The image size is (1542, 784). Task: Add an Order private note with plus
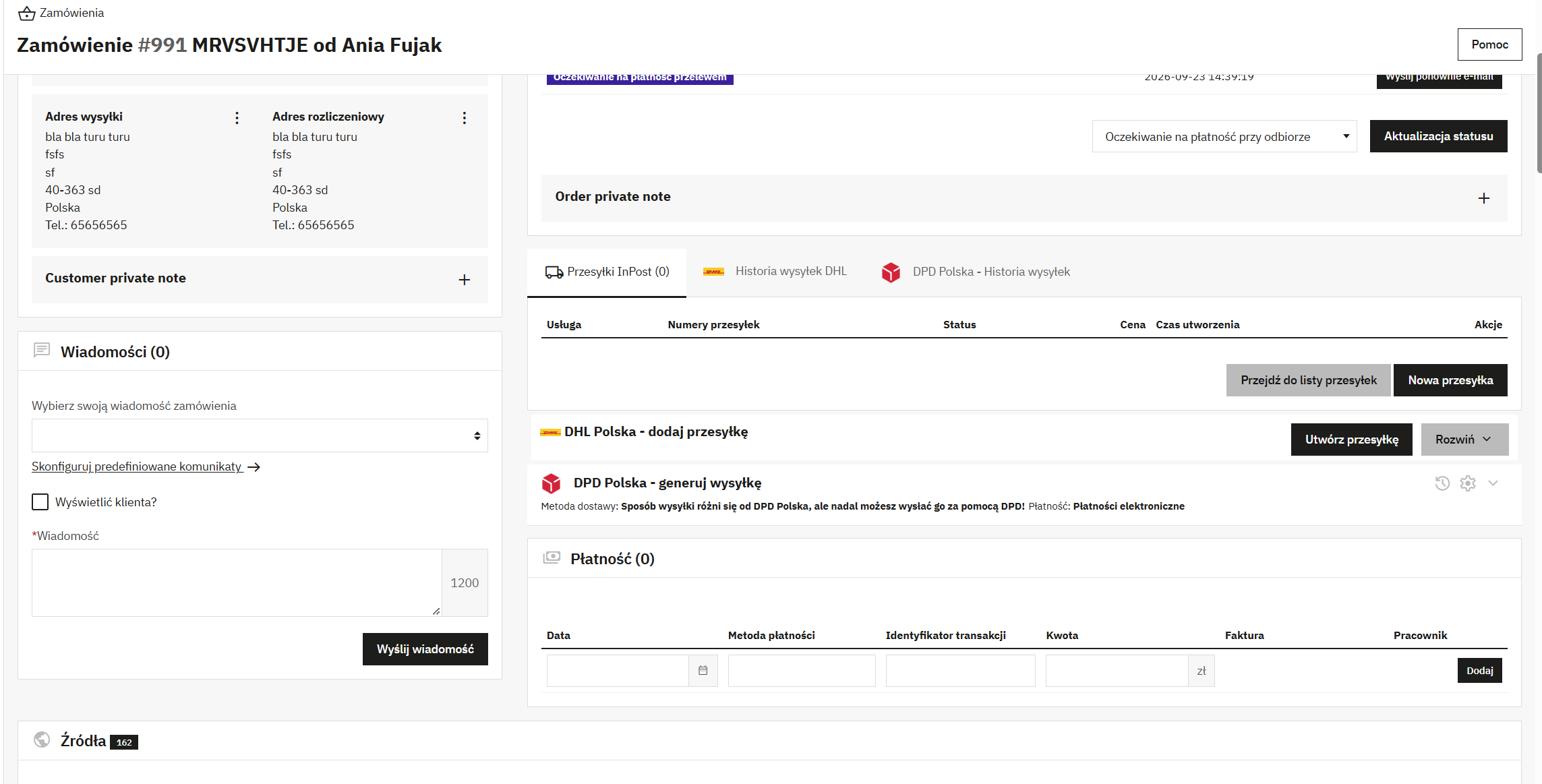click(1483, 198)
